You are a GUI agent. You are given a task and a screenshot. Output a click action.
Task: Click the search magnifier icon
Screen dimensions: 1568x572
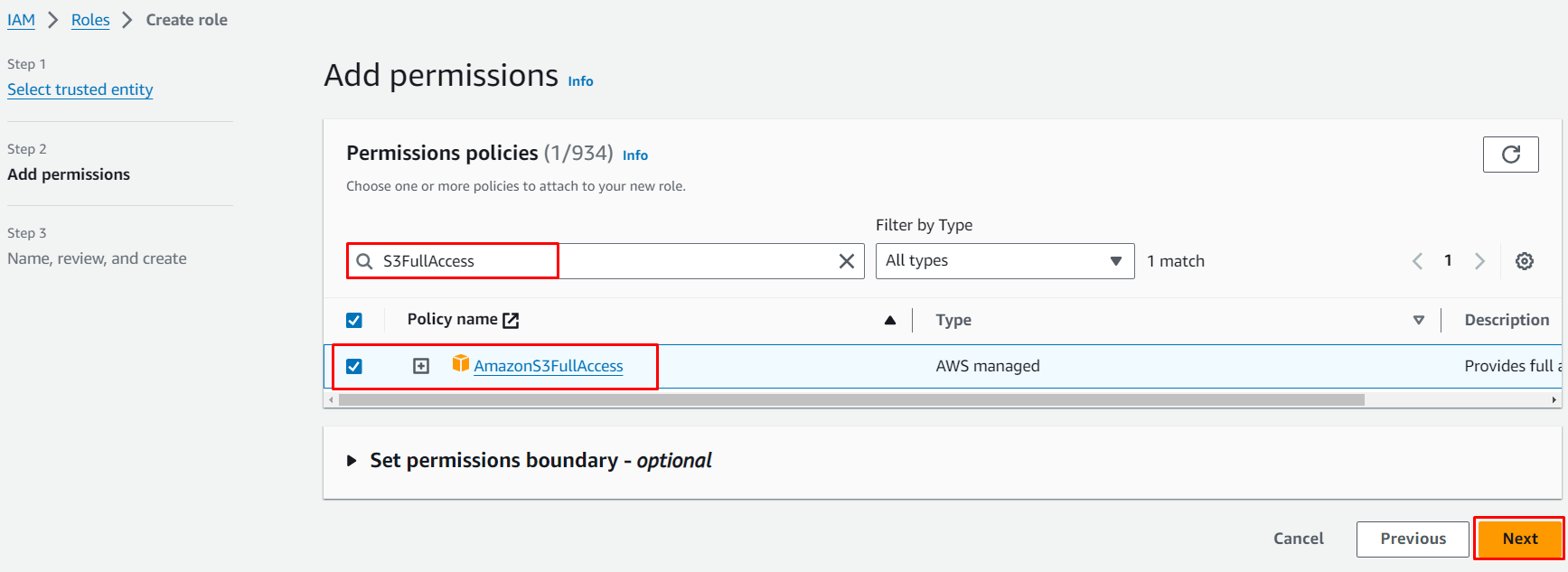(364, 261)
